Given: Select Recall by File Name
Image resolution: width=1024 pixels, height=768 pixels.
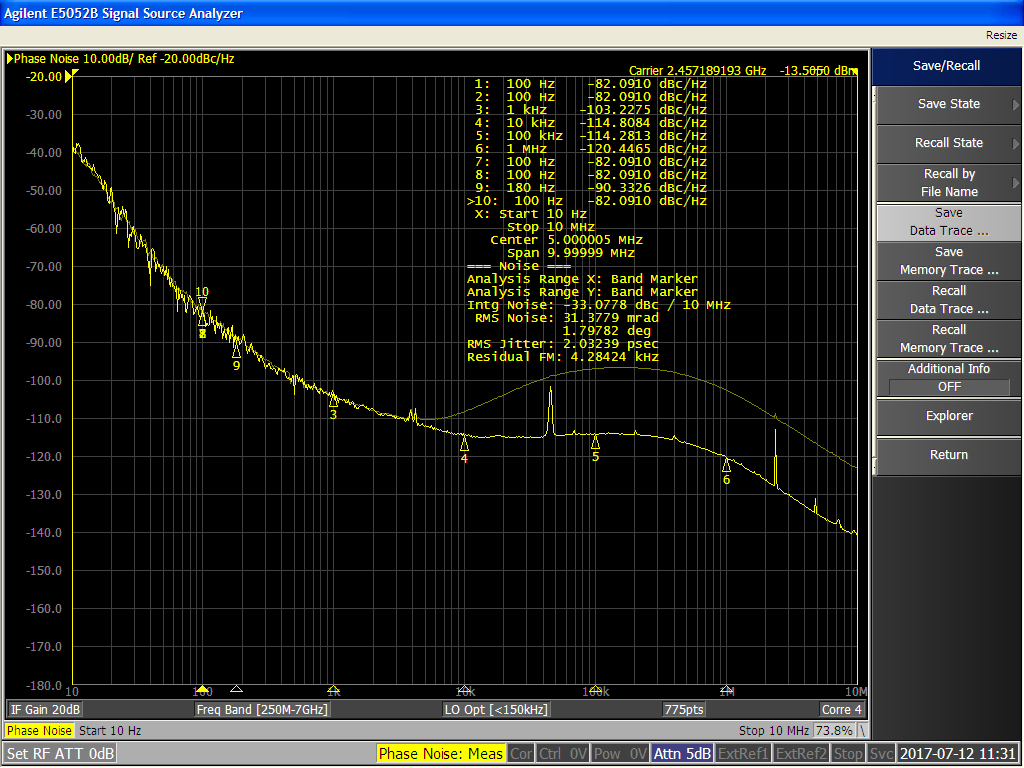Looking at the screenshot, I should (948, 183).
